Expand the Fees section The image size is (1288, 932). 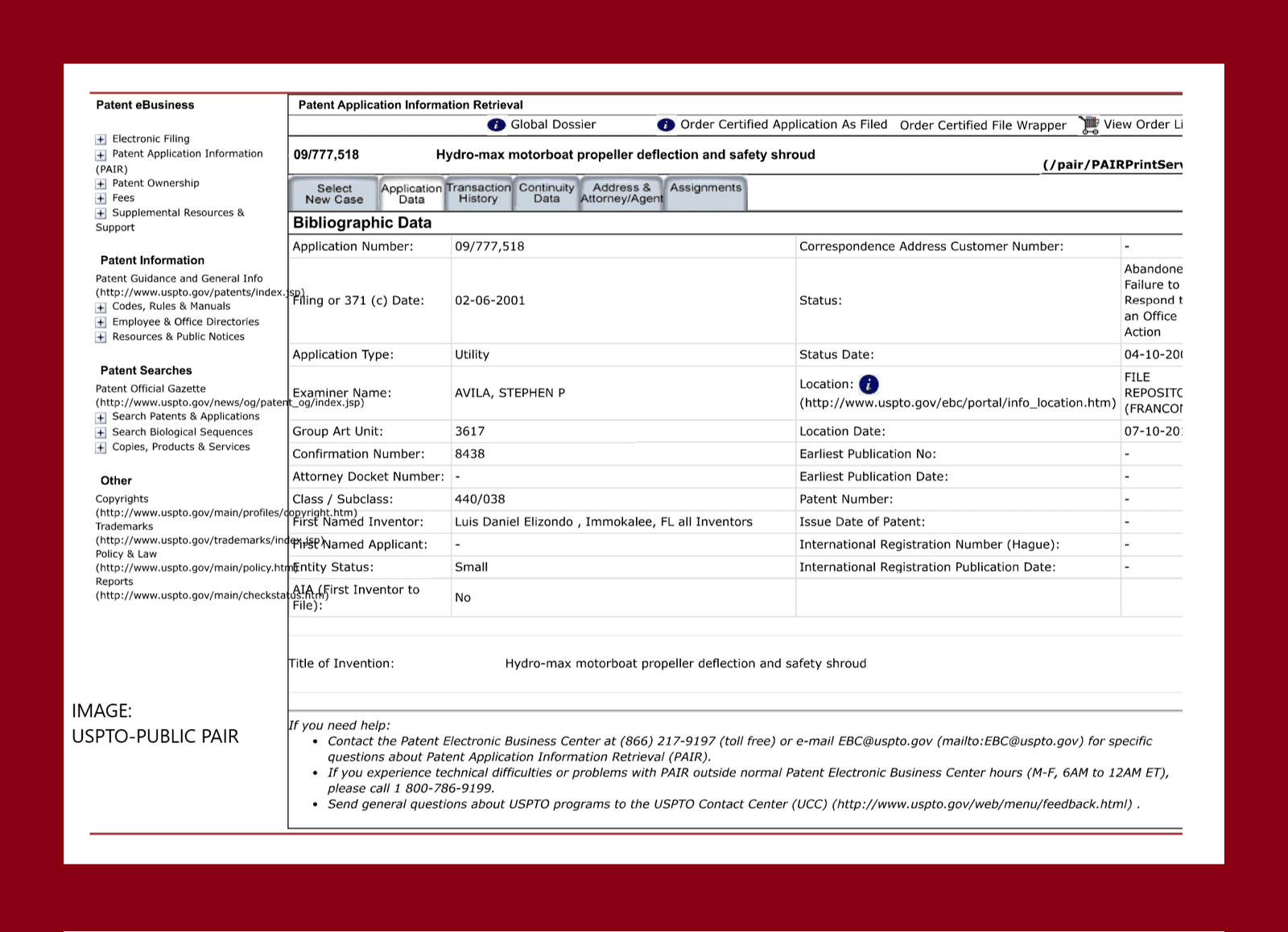click(x=101, y=199)
